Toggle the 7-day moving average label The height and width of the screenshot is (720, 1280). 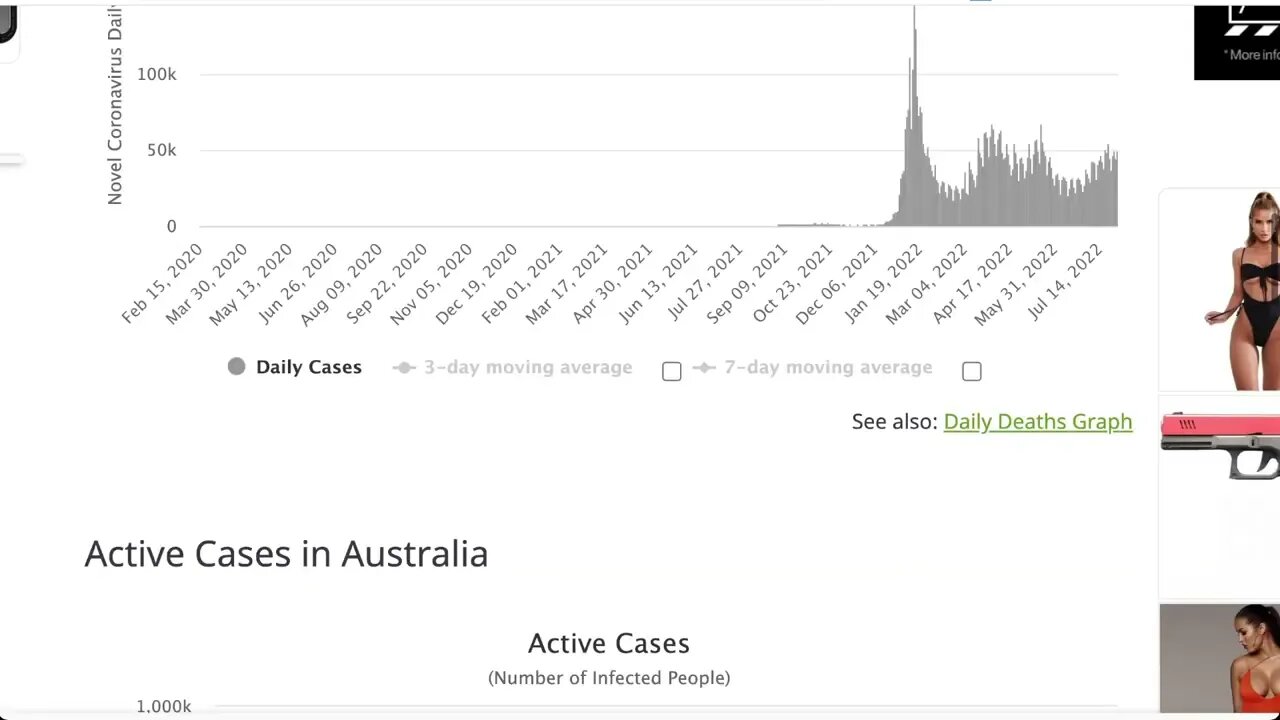(x=827, y=368)
